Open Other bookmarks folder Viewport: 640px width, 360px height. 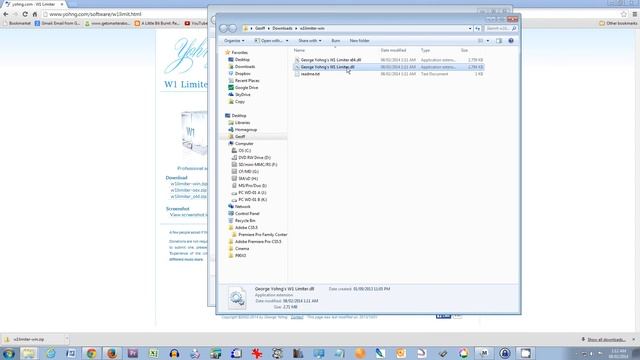618,23
